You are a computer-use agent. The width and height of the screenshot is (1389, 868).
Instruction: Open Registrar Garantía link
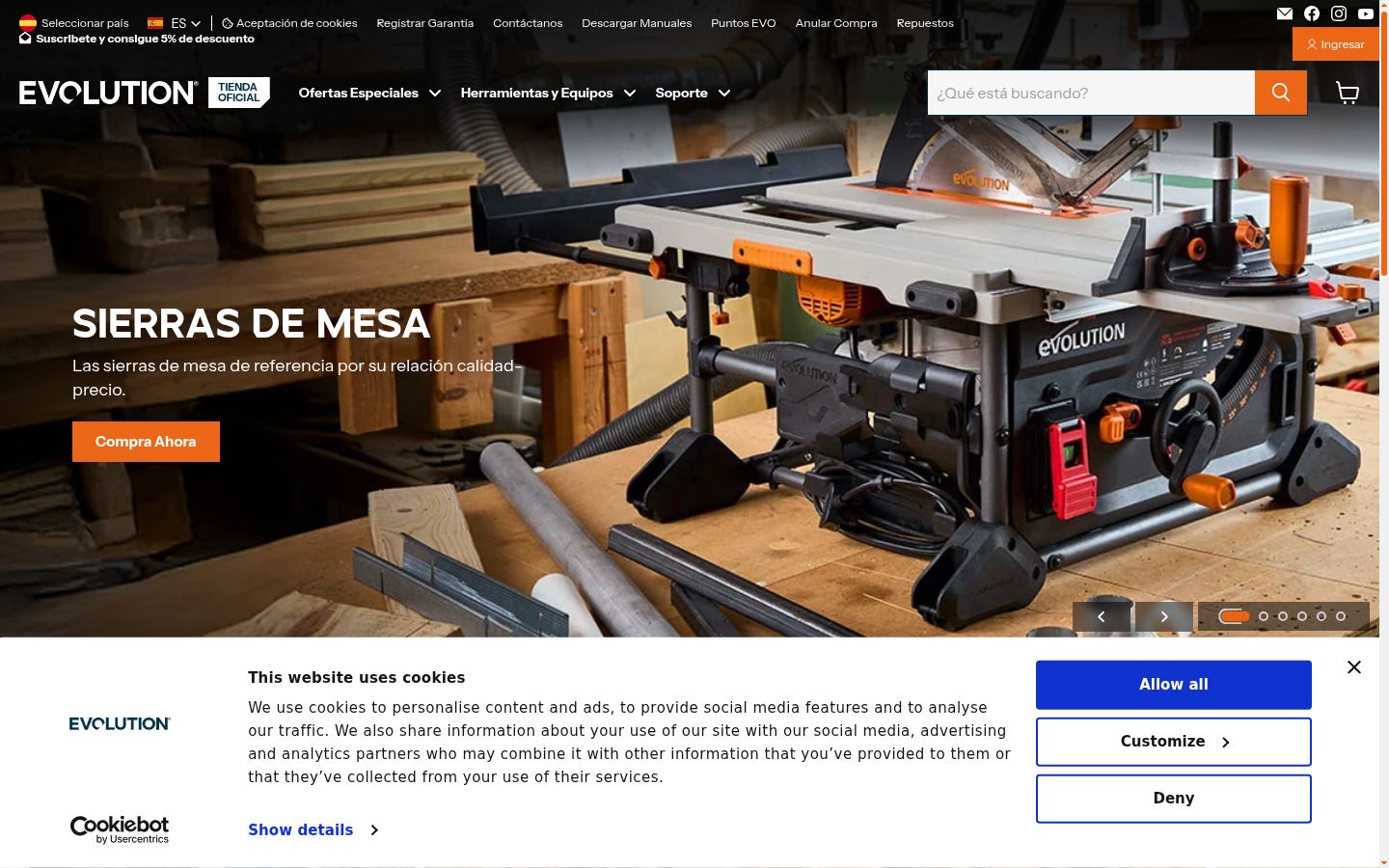424,23
